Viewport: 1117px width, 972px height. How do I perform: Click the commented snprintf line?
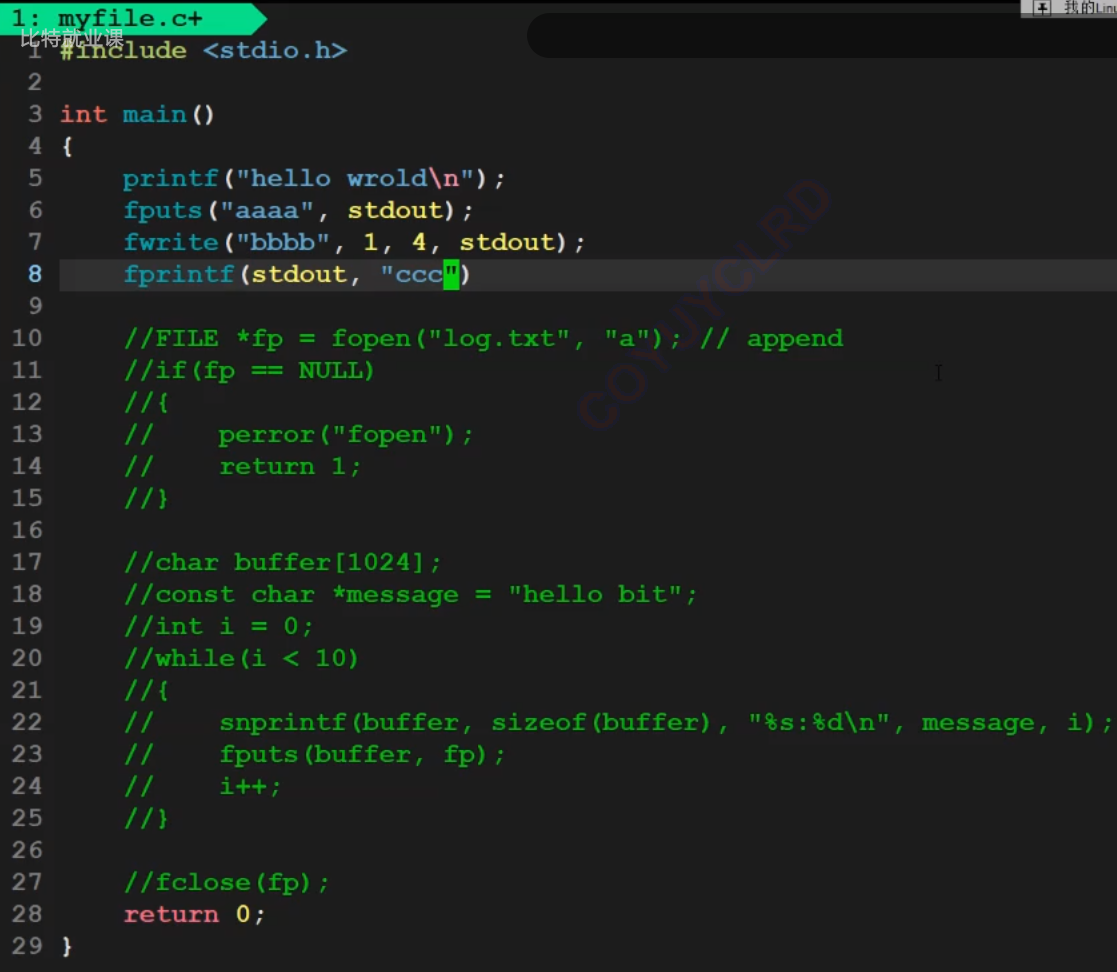(x=618, y=723)
